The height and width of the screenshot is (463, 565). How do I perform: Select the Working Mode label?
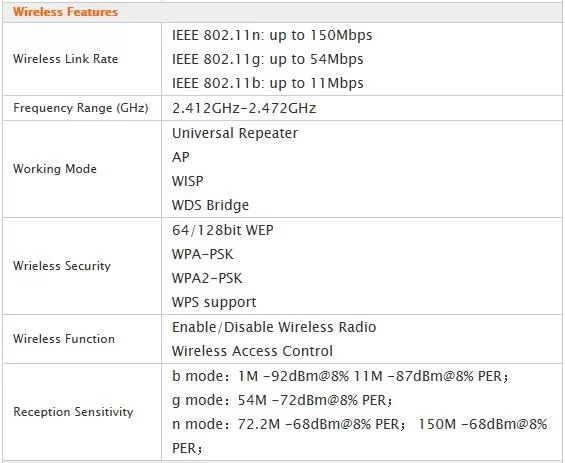pyautogui.click(x=55, y=169)
